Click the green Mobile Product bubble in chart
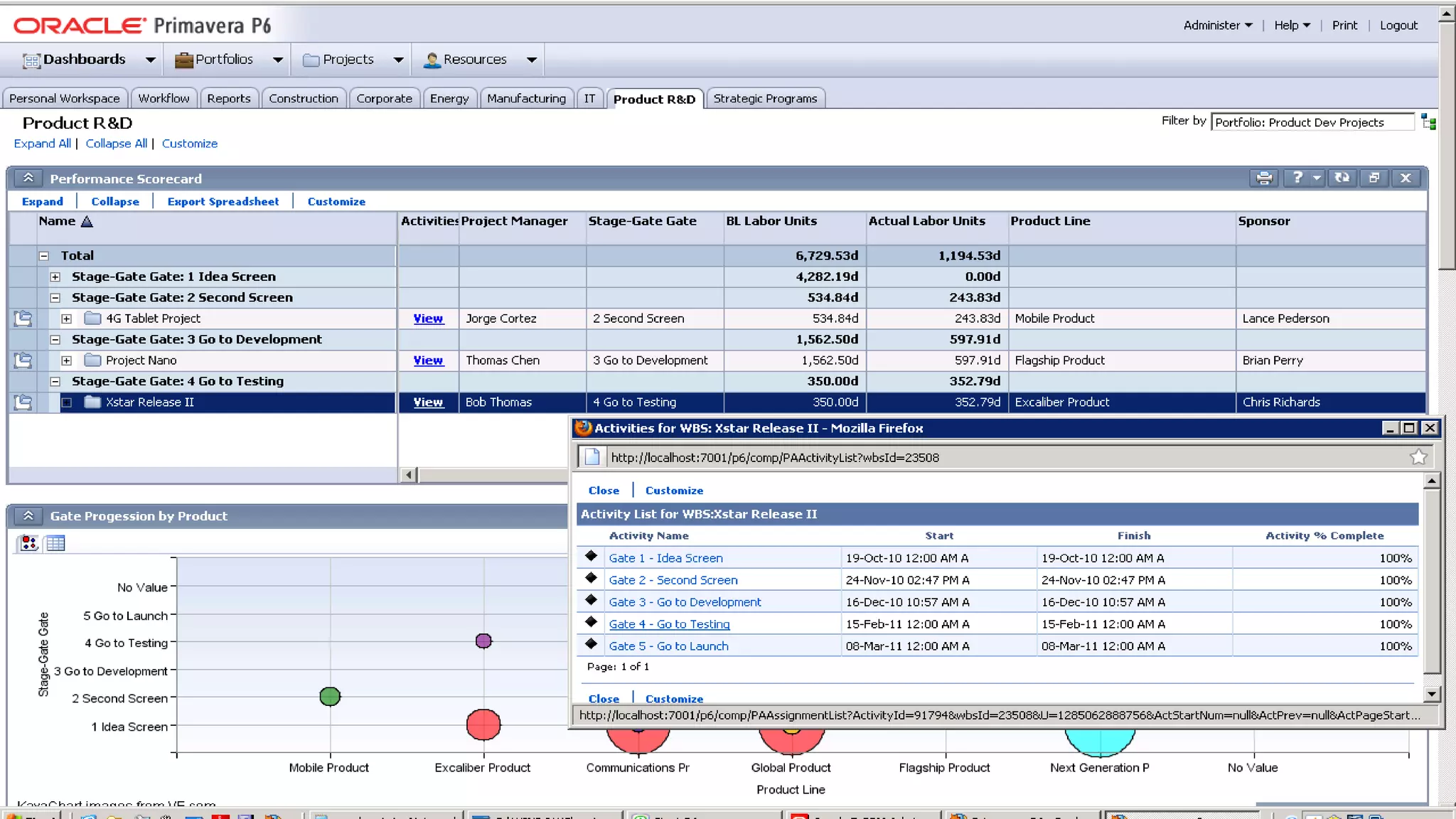 point(330,696)
